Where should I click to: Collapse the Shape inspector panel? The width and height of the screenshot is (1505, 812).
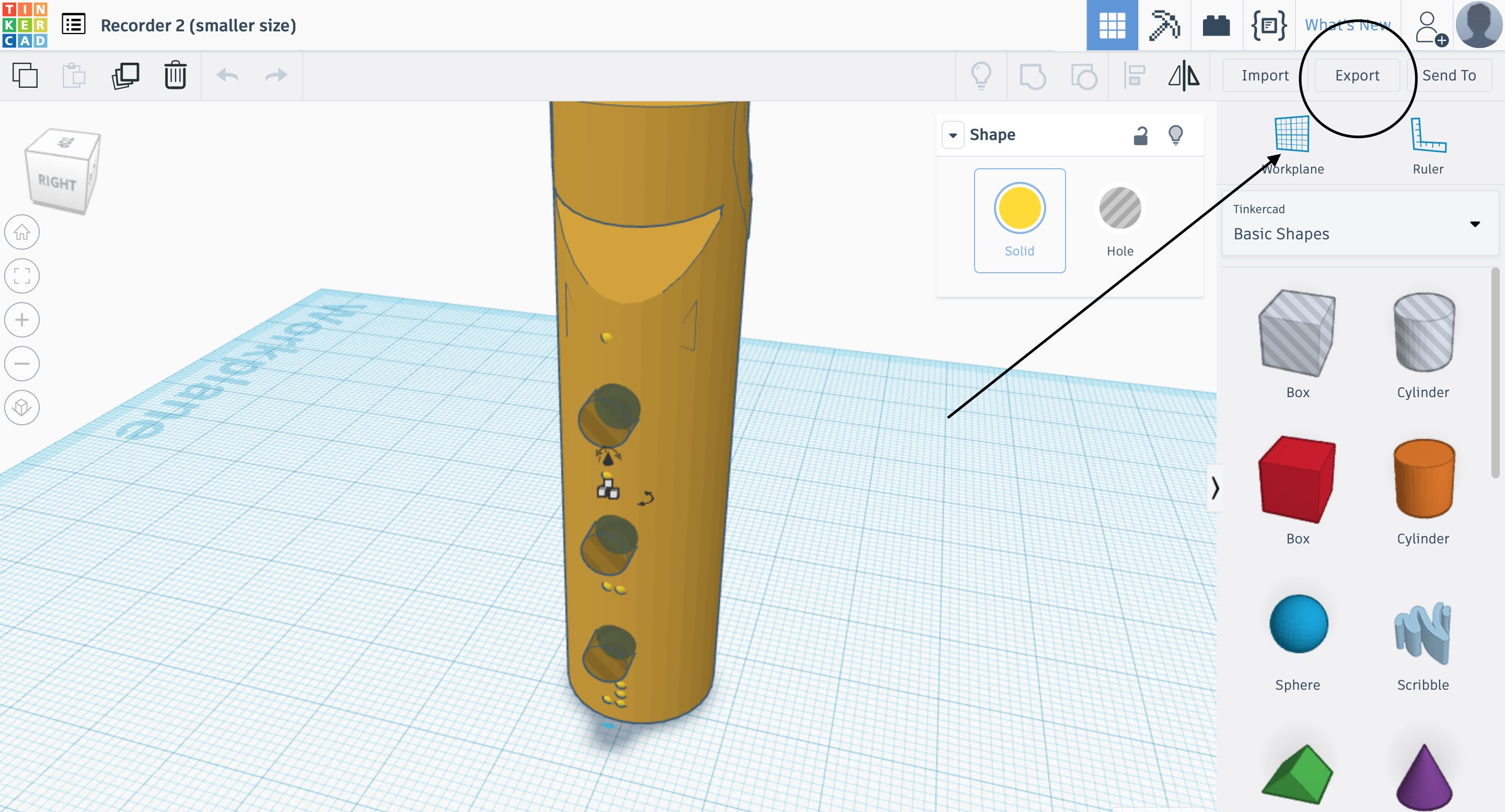click(953, 135)
